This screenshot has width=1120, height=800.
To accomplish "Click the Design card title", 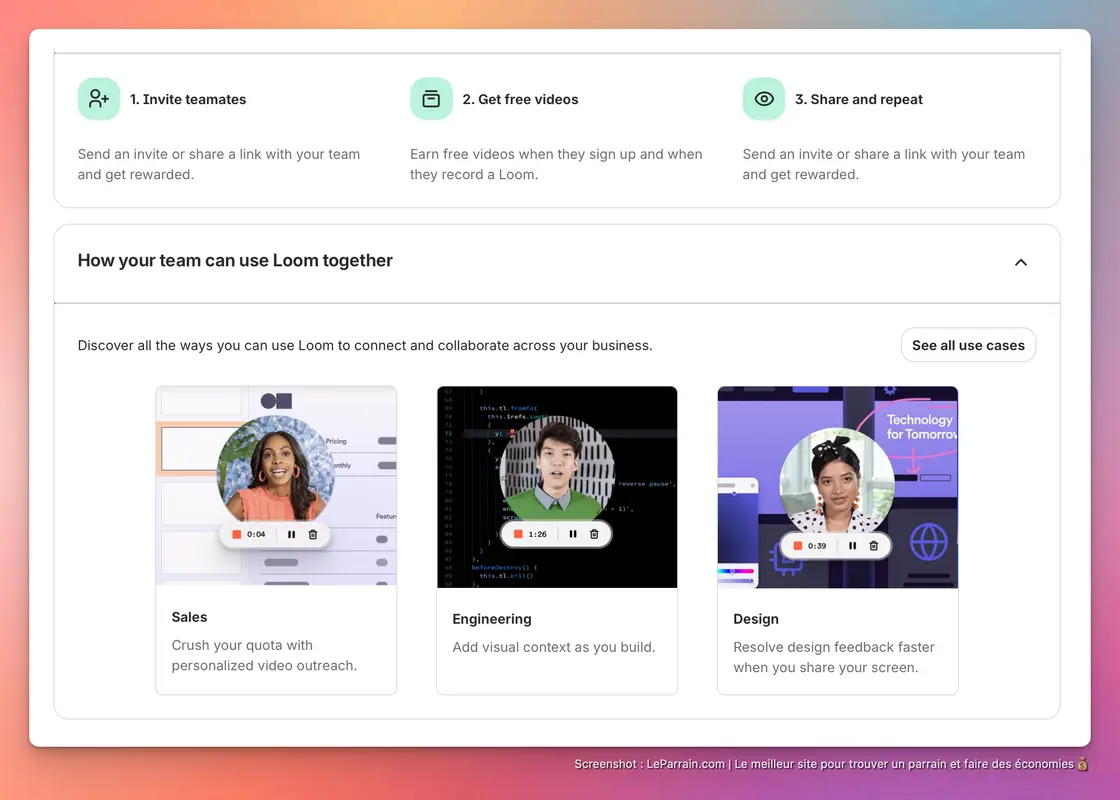I will (756, 619).
